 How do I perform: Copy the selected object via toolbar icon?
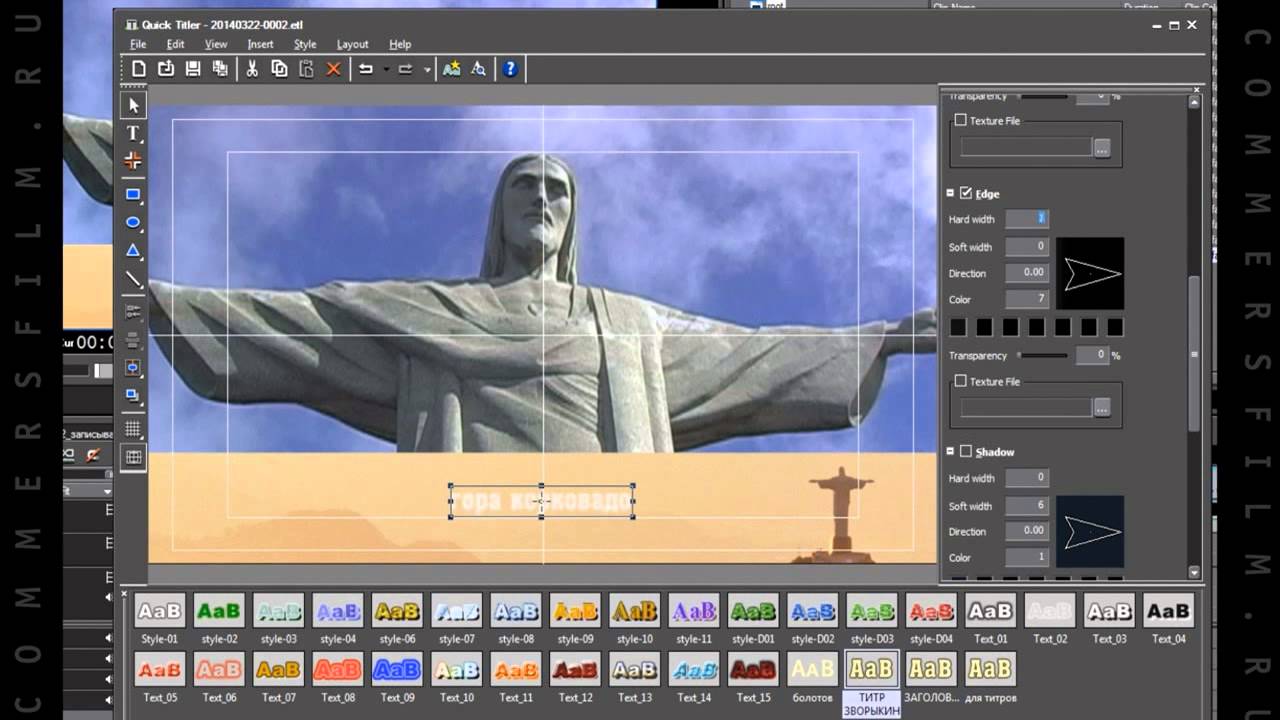click(279, 69)
